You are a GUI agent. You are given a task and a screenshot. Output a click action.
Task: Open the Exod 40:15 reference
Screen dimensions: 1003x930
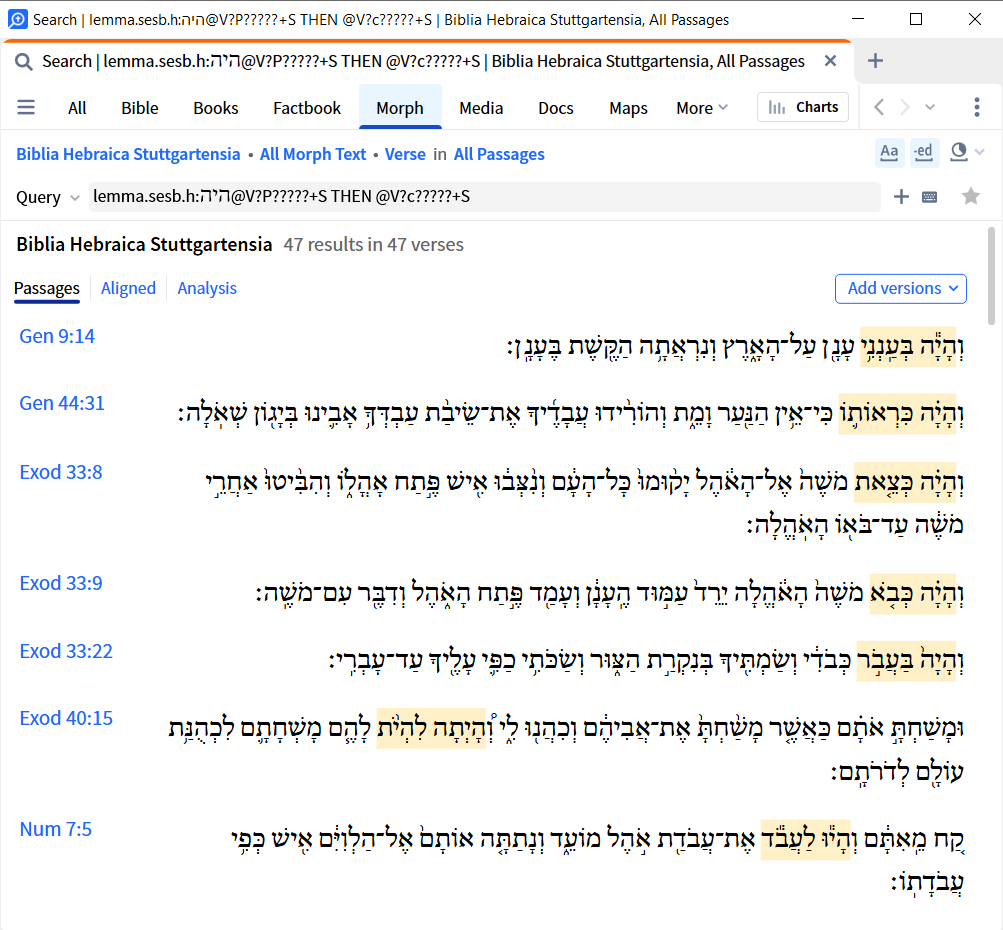pos(66,718)
